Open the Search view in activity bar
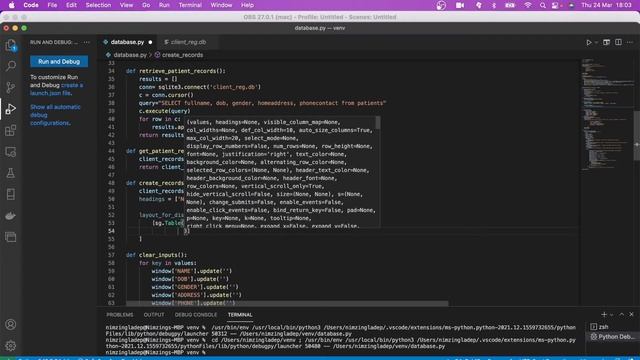 point(11,66)
